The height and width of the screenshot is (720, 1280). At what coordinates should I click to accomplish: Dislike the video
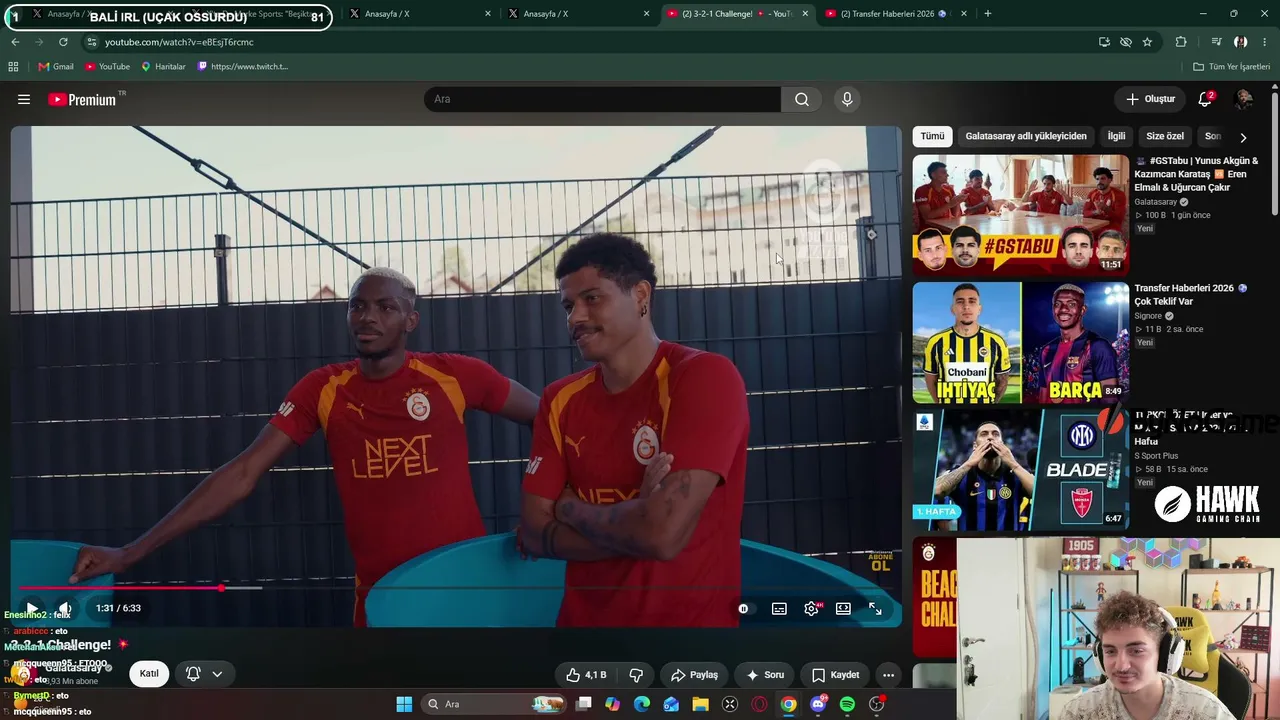pyautogui.click(x=635, y=675)
